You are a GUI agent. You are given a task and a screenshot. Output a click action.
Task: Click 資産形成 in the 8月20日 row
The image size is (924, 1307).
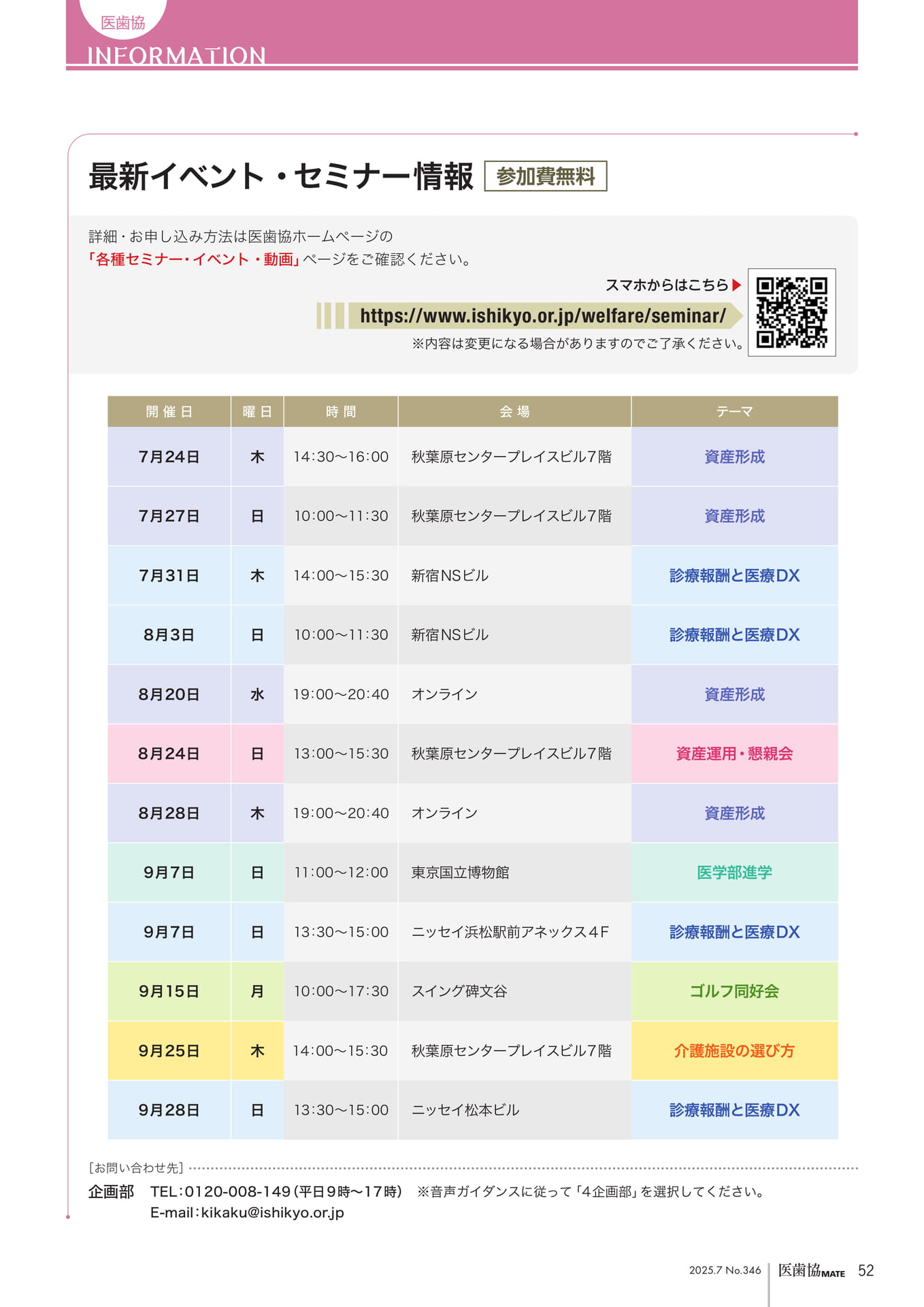(735, 694)
